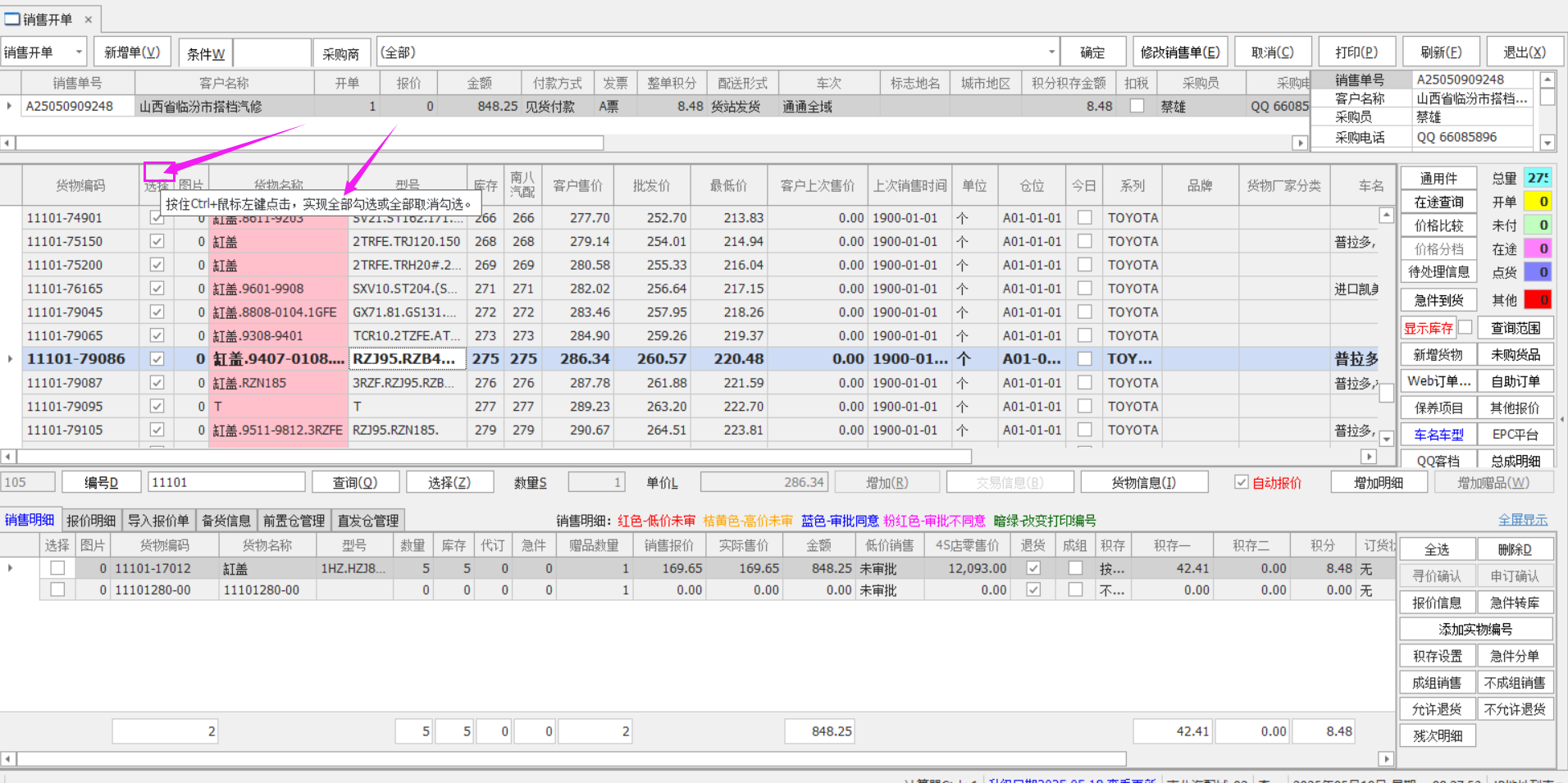The image size is (1568, 783).
Task: Toggle 扣税 checkbox in order row A25050909248
Action: click(x=1137, y=106)
